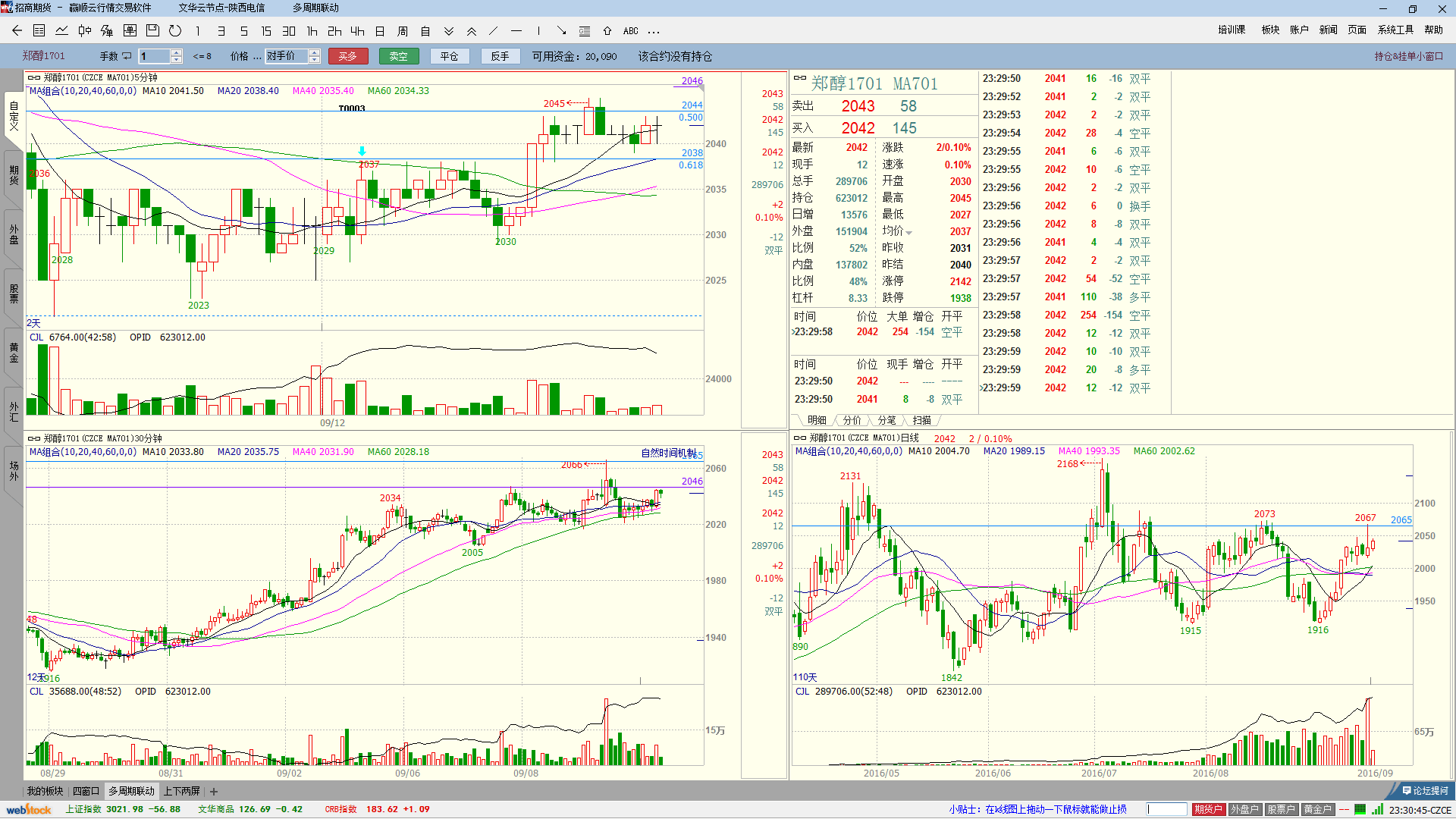Adjust the lot quantity spinner
Viewport: 1456px width, 819px height.
[177, 56]
